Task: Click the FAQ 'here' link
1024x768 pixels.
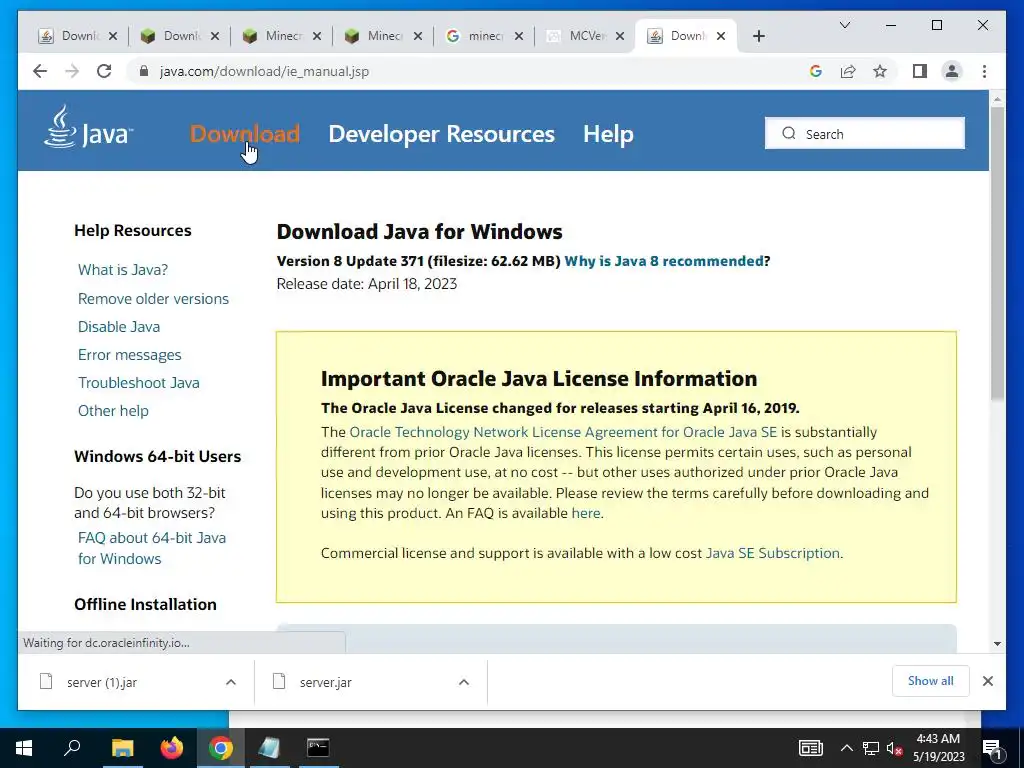Action: [x=586, y=513]
